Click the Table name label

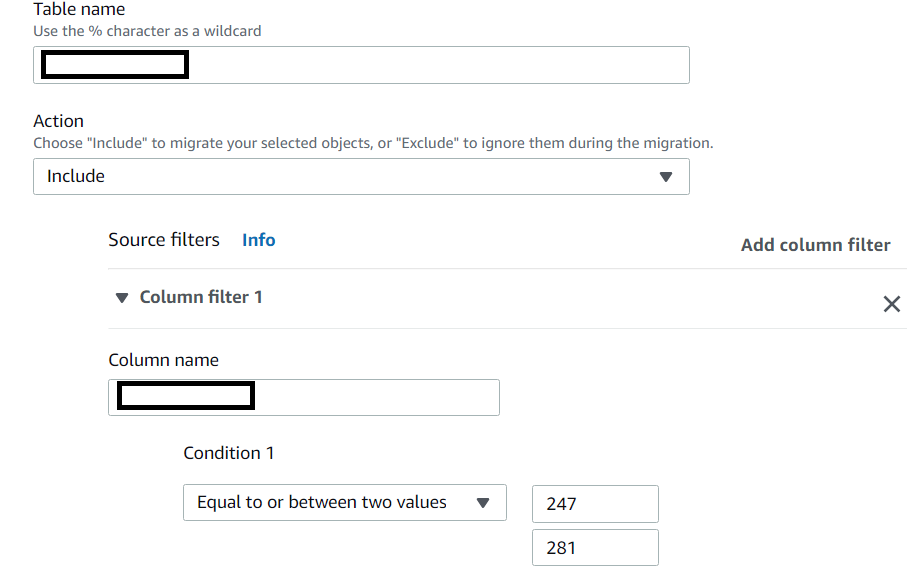tap(79, 9)
